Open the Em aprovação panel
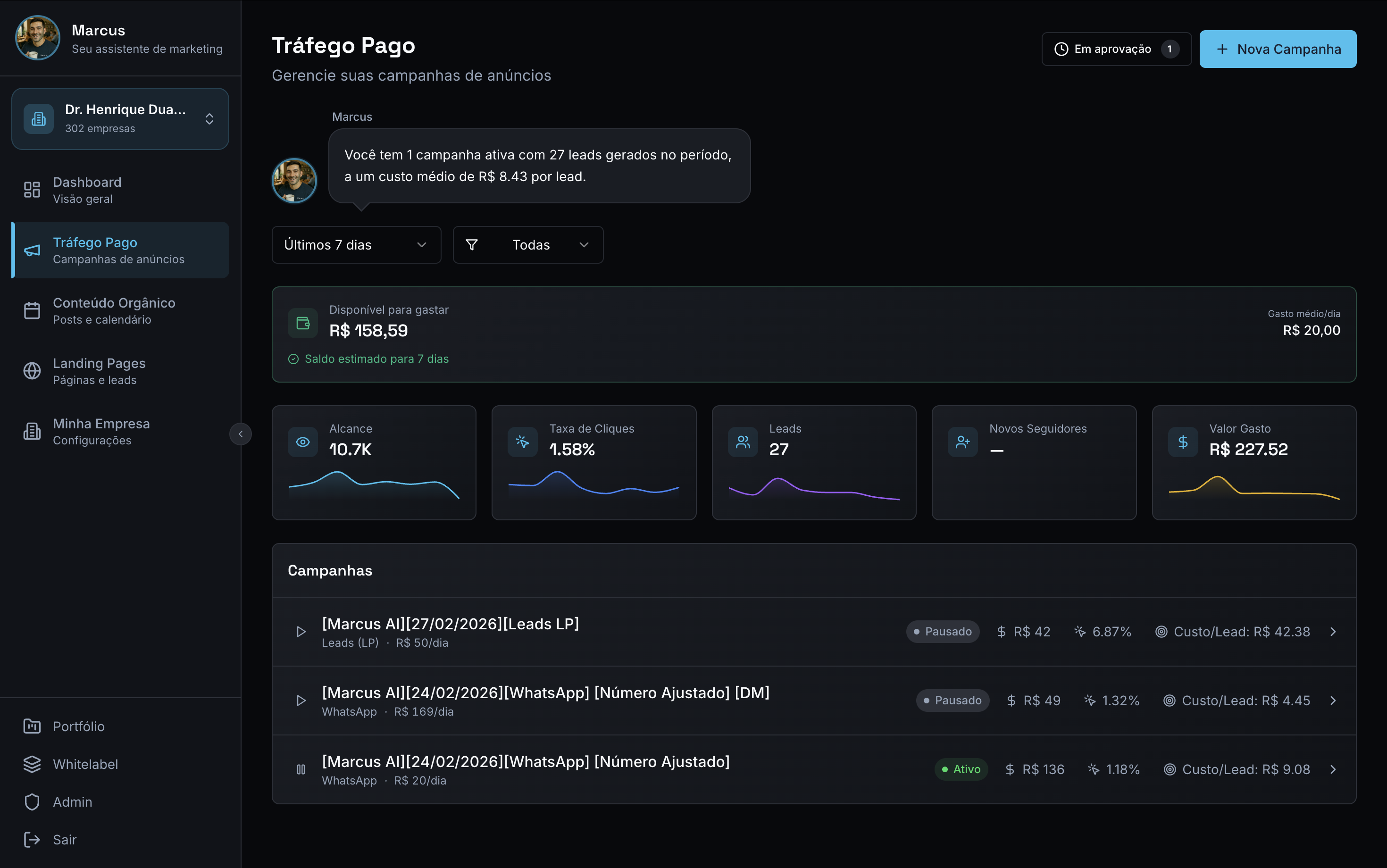This screenshot has height=868, width=1387. (1116, 49)
